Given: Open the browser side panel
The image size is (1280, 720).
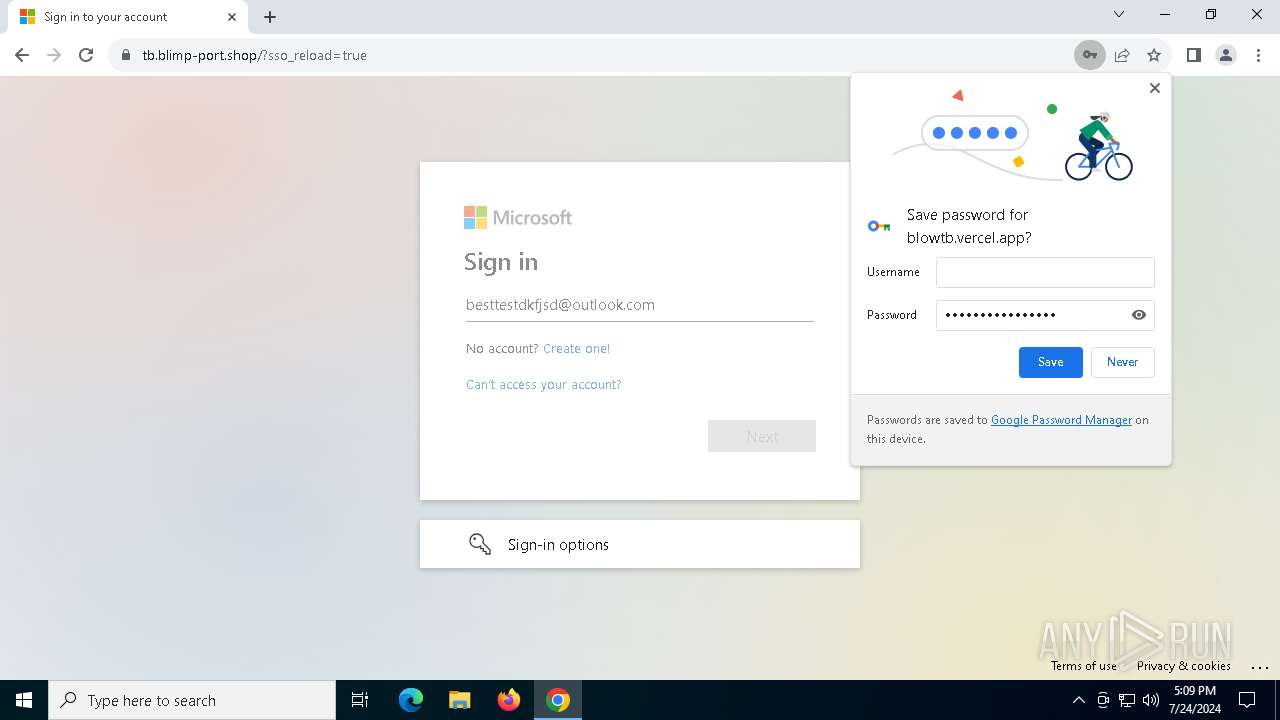Looking at the screenshot, I should pos(1193,55).
